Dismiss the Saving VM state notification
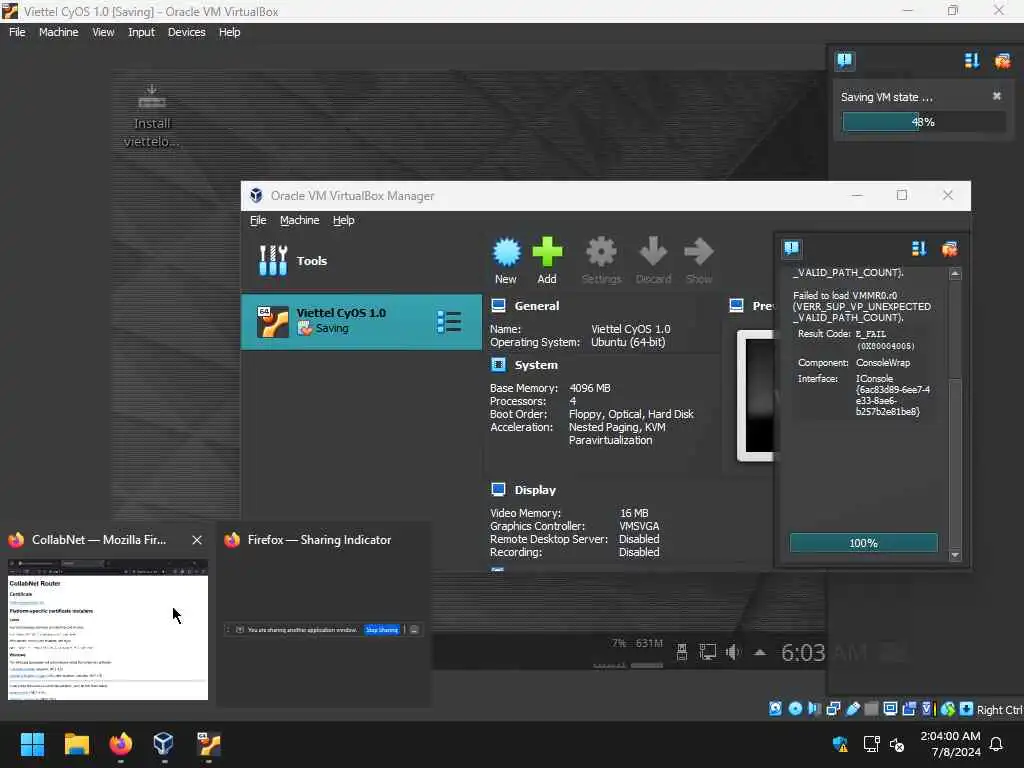The width and height of the screenshot is (1024, 768). pyautogui.click(x=997, y=96)
